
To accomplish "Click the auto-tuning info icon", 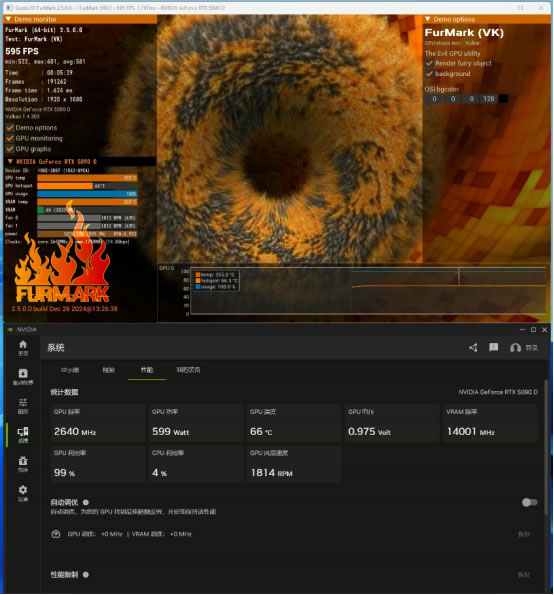I will pos(86,502).
